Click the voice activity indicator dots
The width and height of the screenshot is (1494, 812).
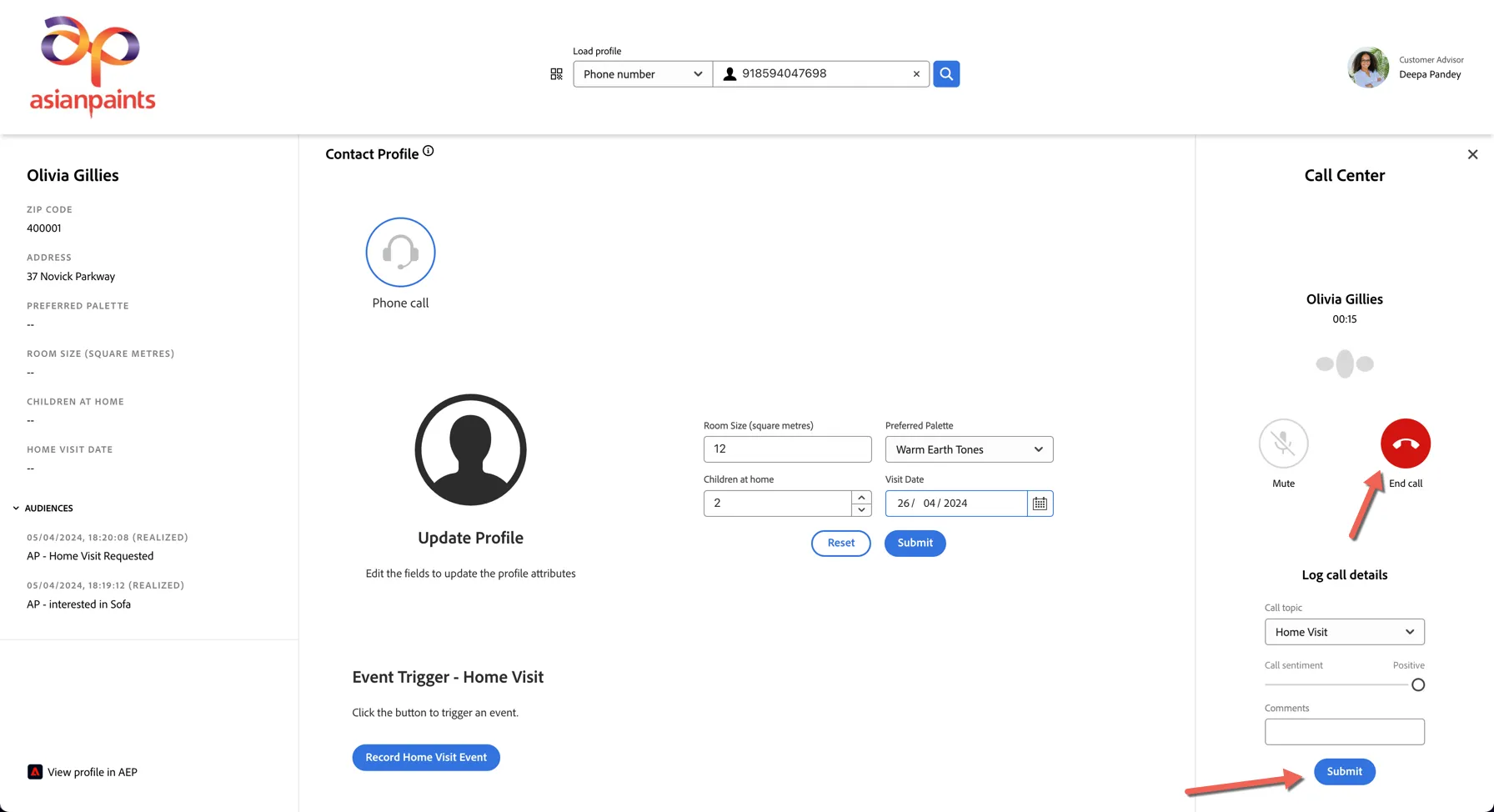coord(1344,364)
